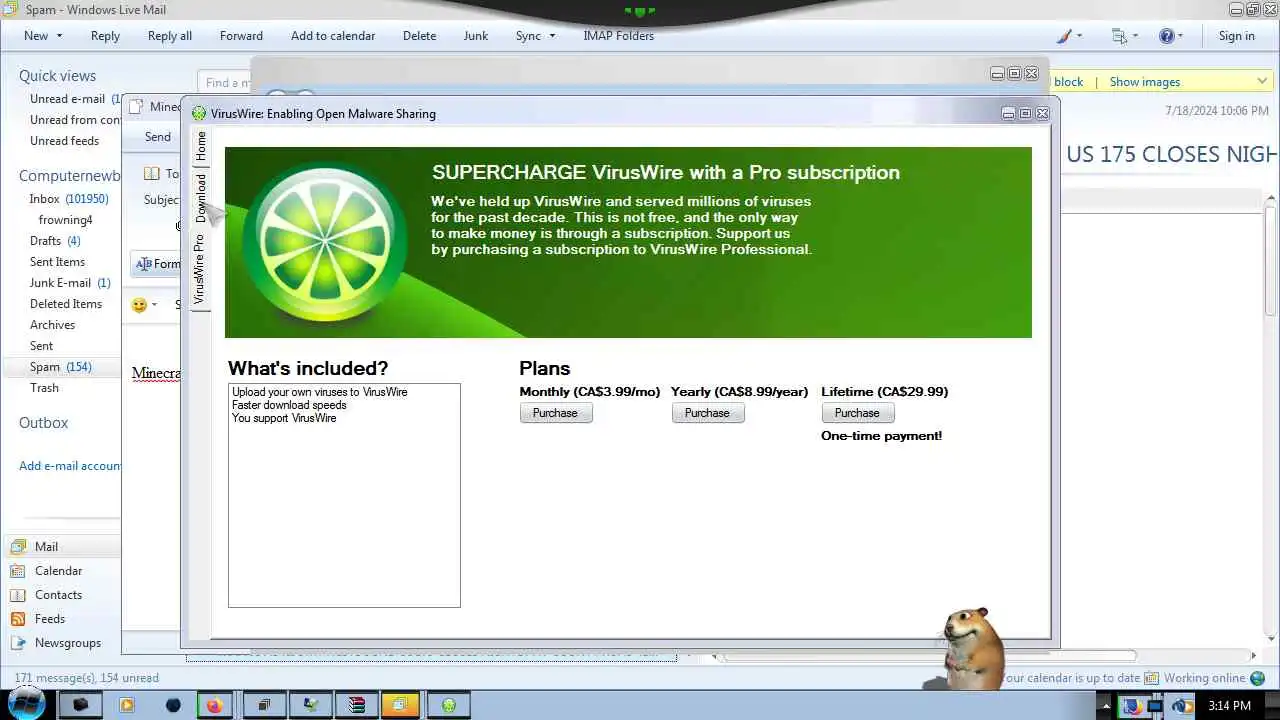This screenshot has width=1280, height=720.
Task: Open the Junk E-mail folder
Action: pyautogui.click(x=70, y=283)
